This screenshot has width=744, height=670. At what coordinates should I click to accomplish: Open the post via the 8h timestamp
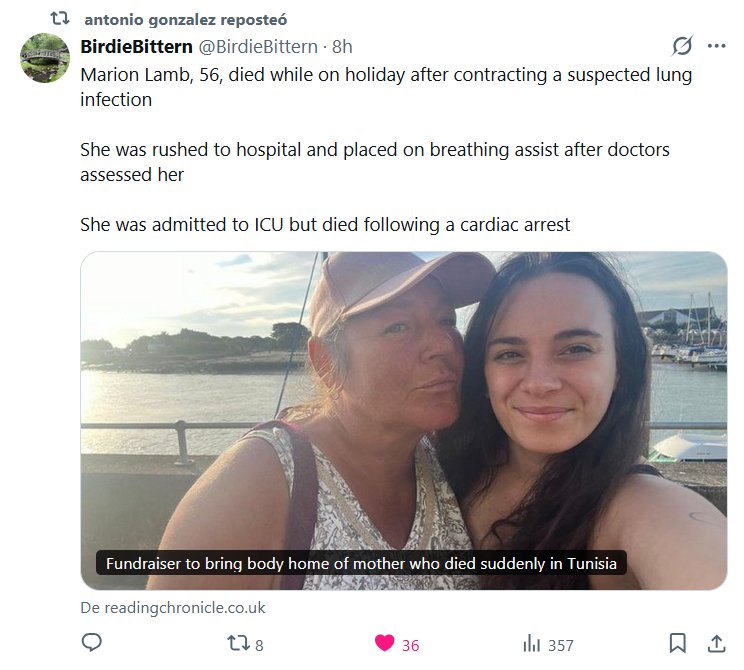(342, 47)
